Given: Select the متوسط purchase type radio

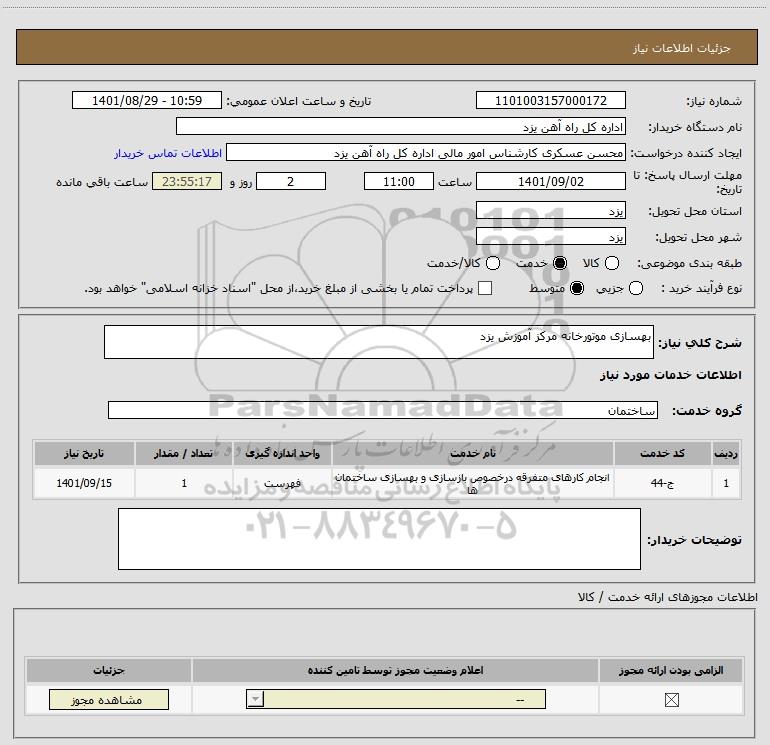Looking at the screenshot, I should (x=577, y=288).
